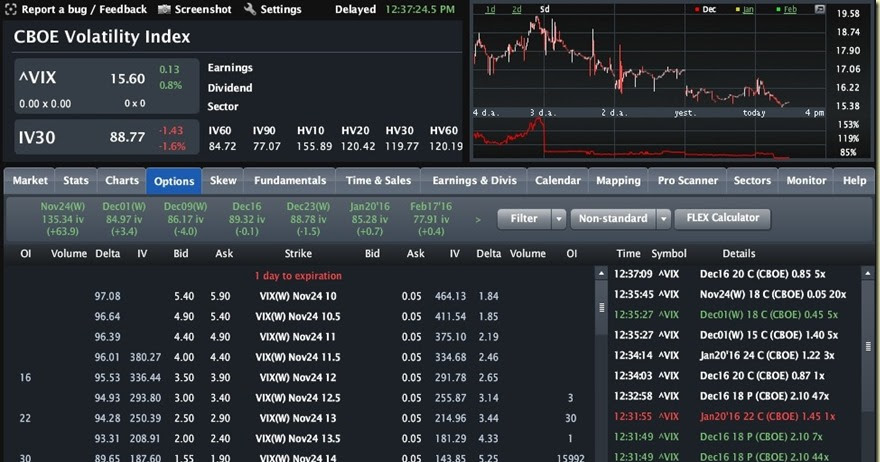
Task: Click the Non-standard button
Action: coord(613,218)
